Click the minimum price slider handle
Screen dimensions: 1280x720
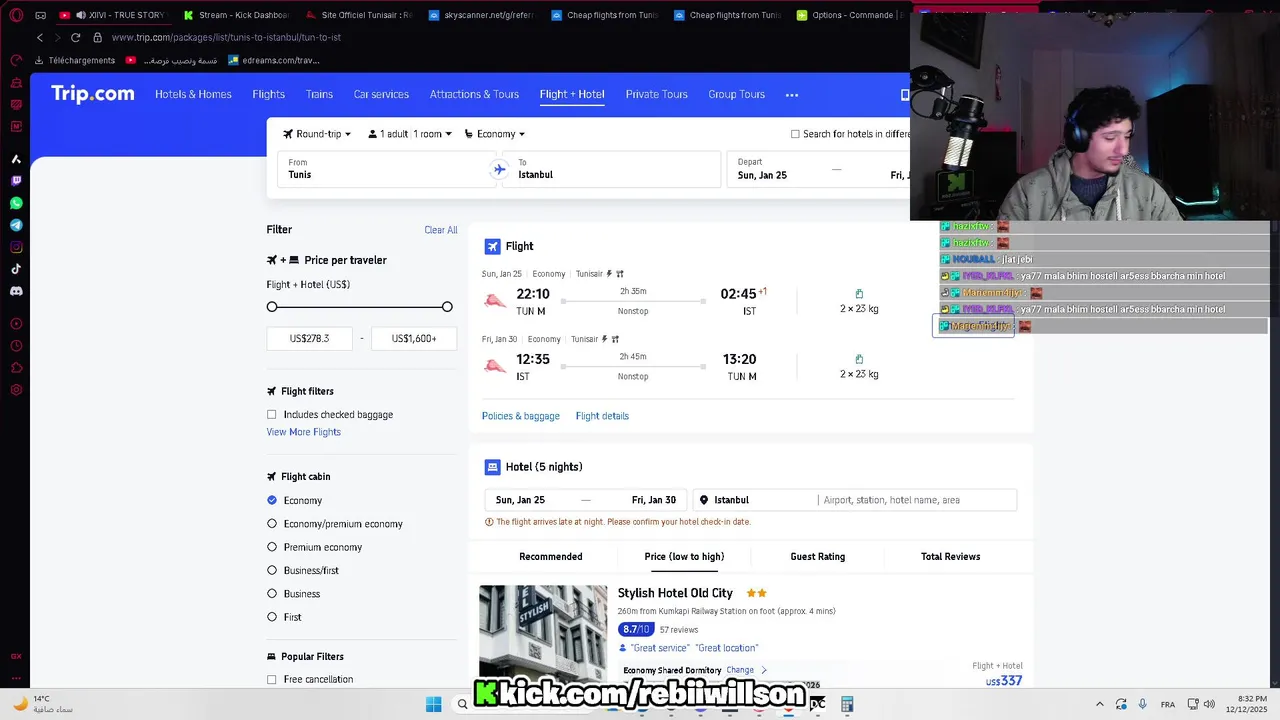tap(272, 307)
